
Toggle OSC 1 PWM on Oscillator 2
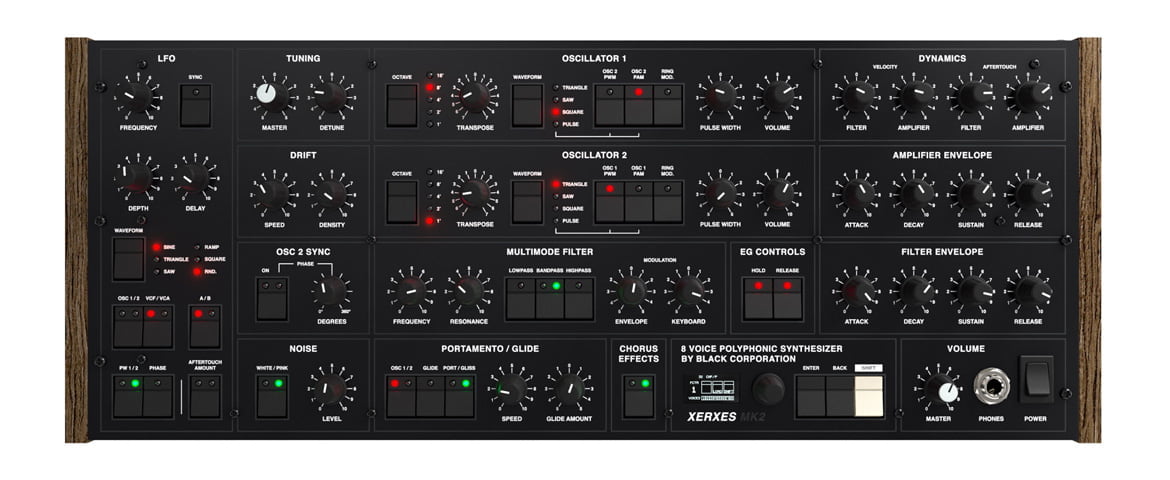[x=610, y=202]
